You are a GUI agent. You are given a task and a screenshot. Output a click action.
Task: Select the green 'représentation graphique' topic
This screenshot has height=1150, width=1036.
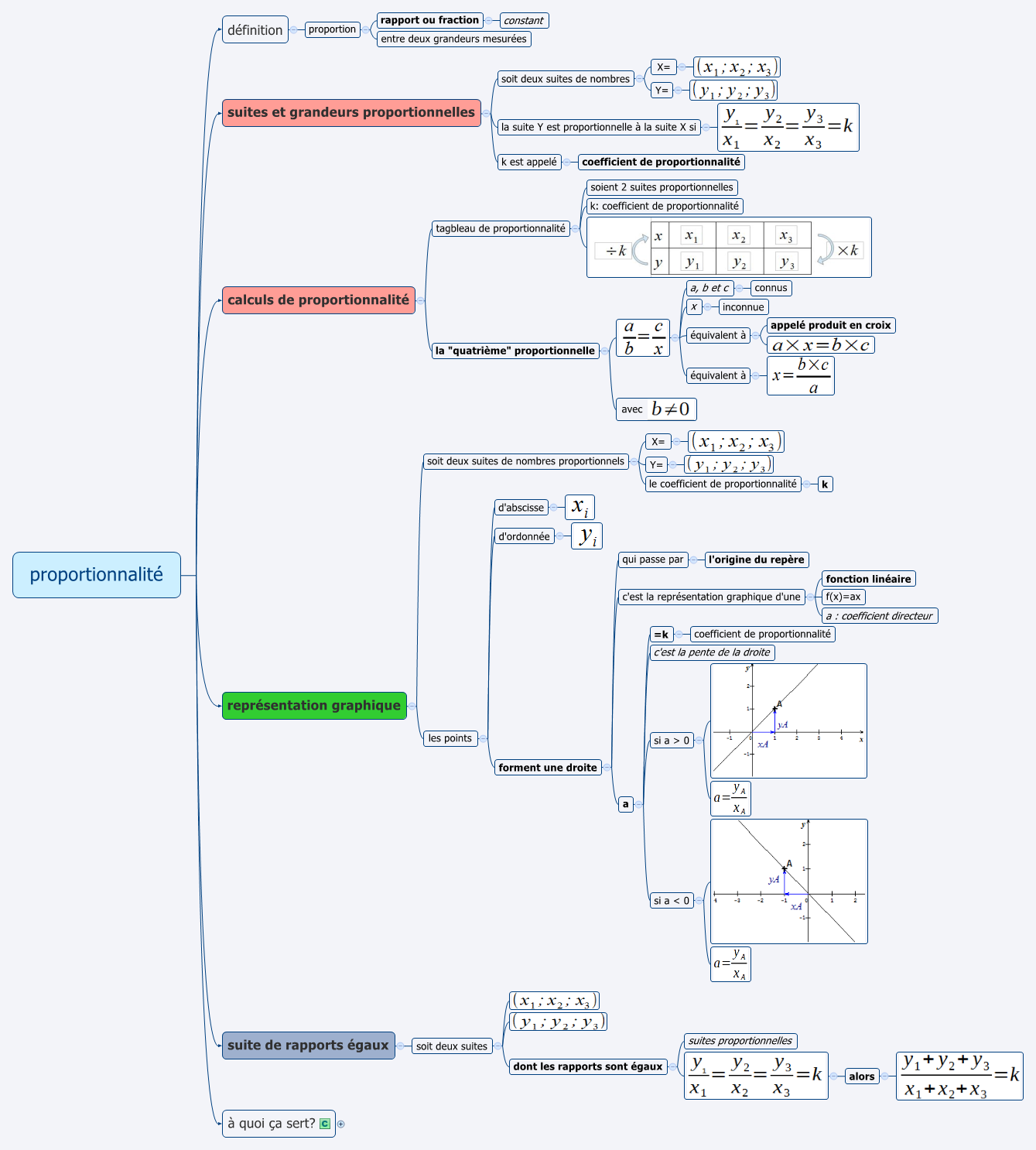(314, 706)
